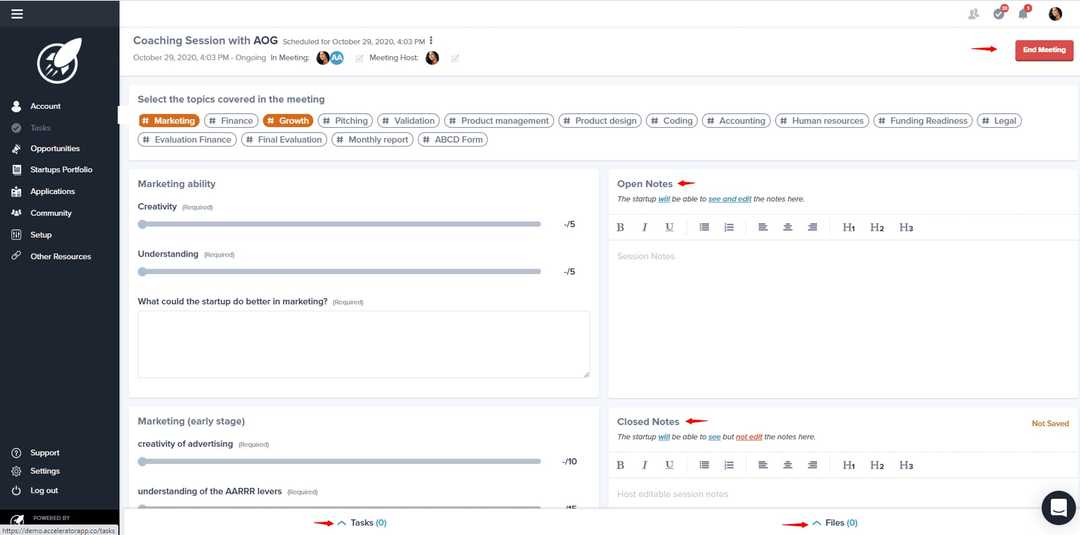The height and width of the screenshot is (535, 1080).
Task: Toggle the Finance topic tag
Action: [x=231, y=120]
